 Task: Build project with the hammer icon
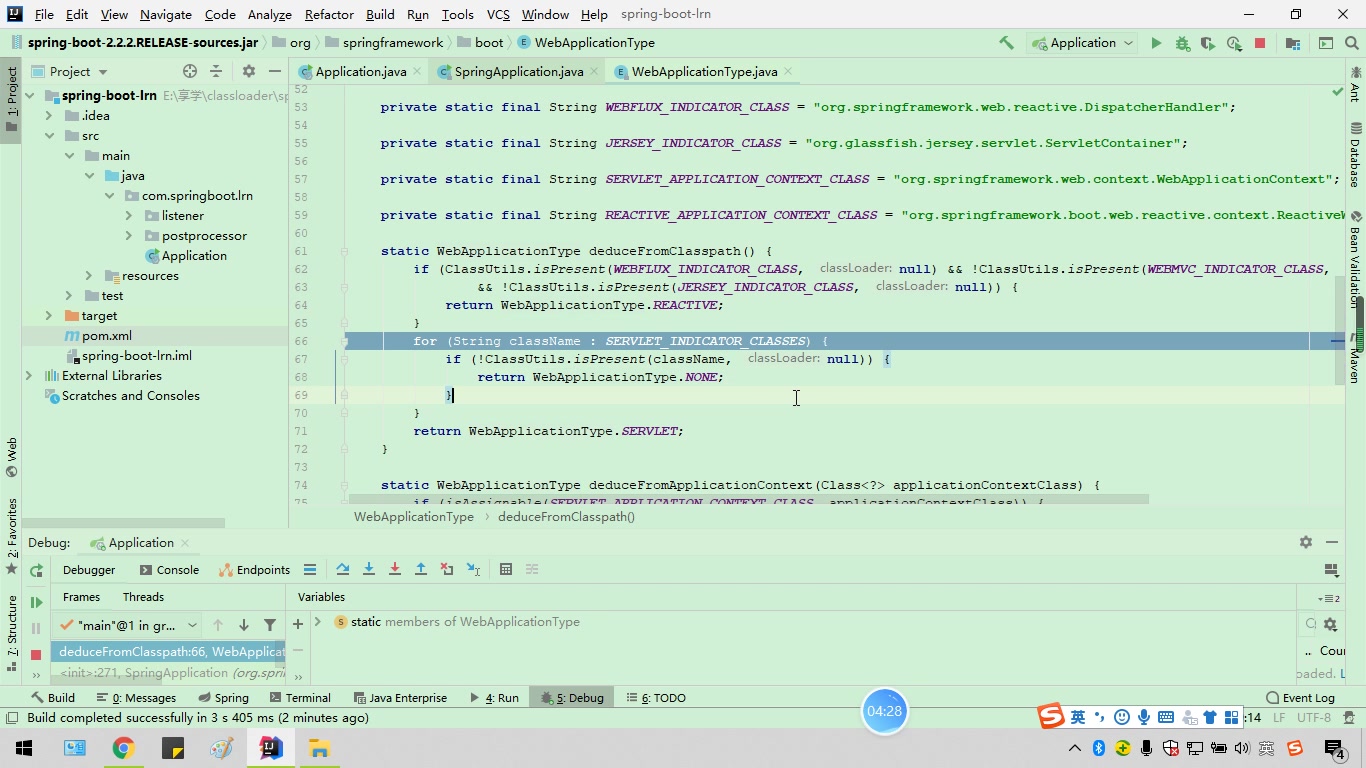pyautogui.click(x=1007, y=43)
